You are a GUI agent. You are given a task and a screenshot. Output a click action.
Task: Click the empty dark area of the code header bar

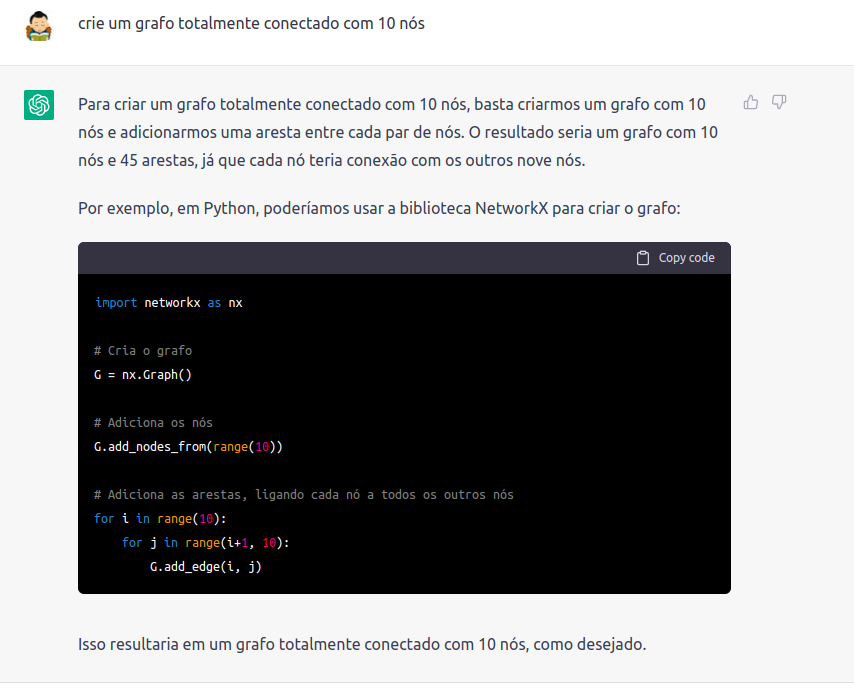[x=350, y=258]
